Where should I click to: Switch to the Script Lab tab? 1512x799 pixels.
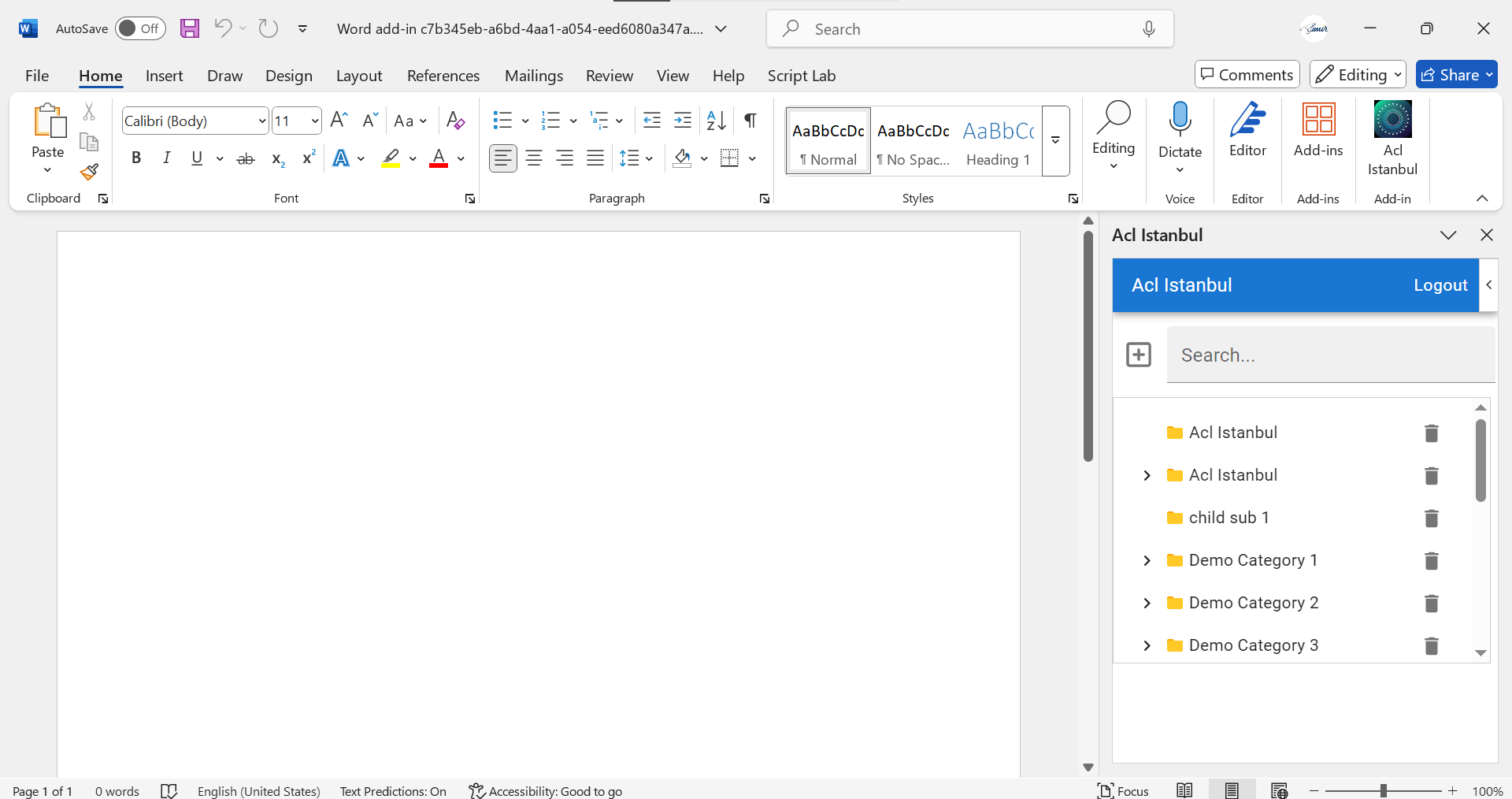[x=801, y=76]
